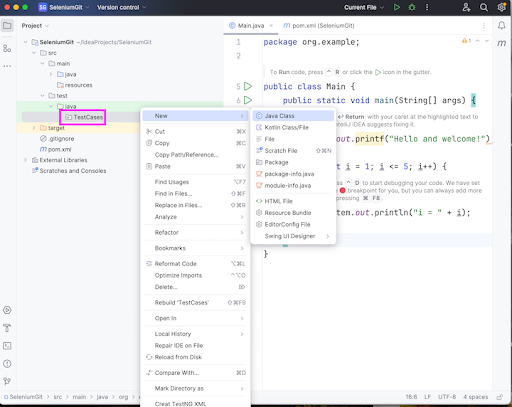This screenshot has height=407, width=512.
Task: Open the Structure tool window icon
Action: coord(7,49)
